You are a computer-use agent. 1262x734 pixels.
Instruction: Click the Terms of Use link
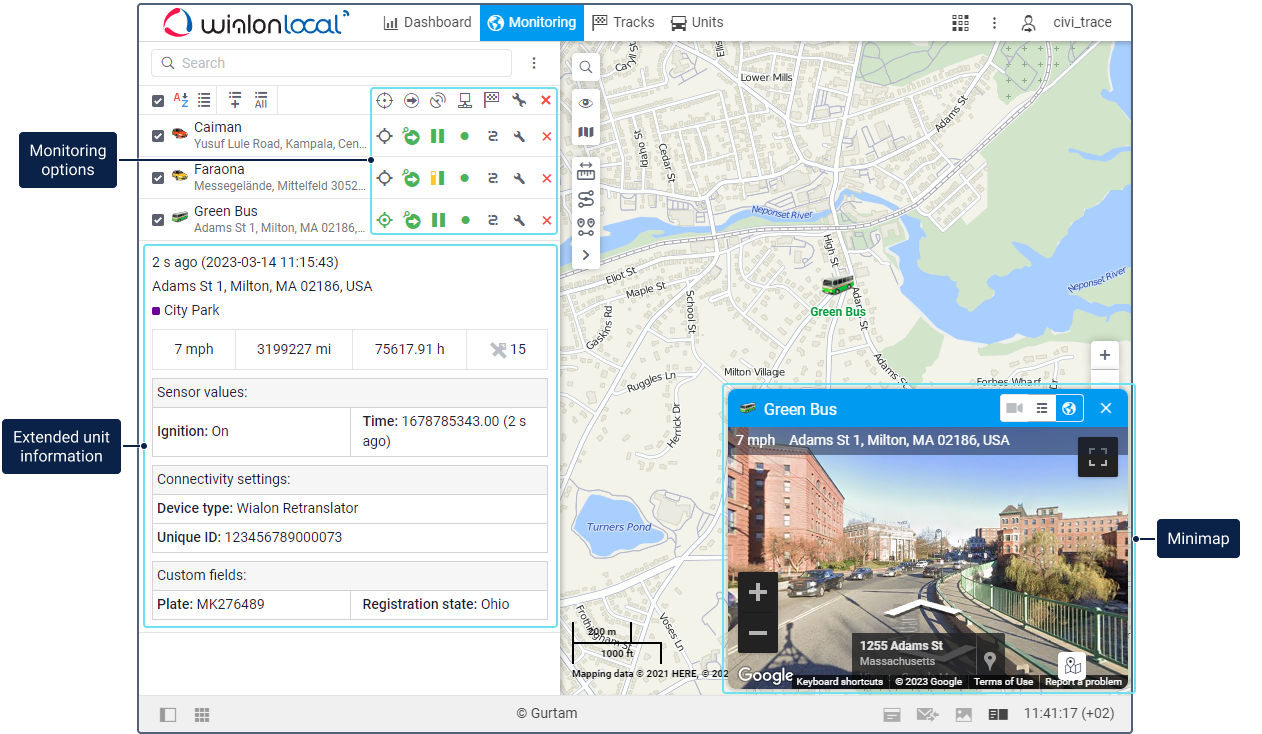1003,682
